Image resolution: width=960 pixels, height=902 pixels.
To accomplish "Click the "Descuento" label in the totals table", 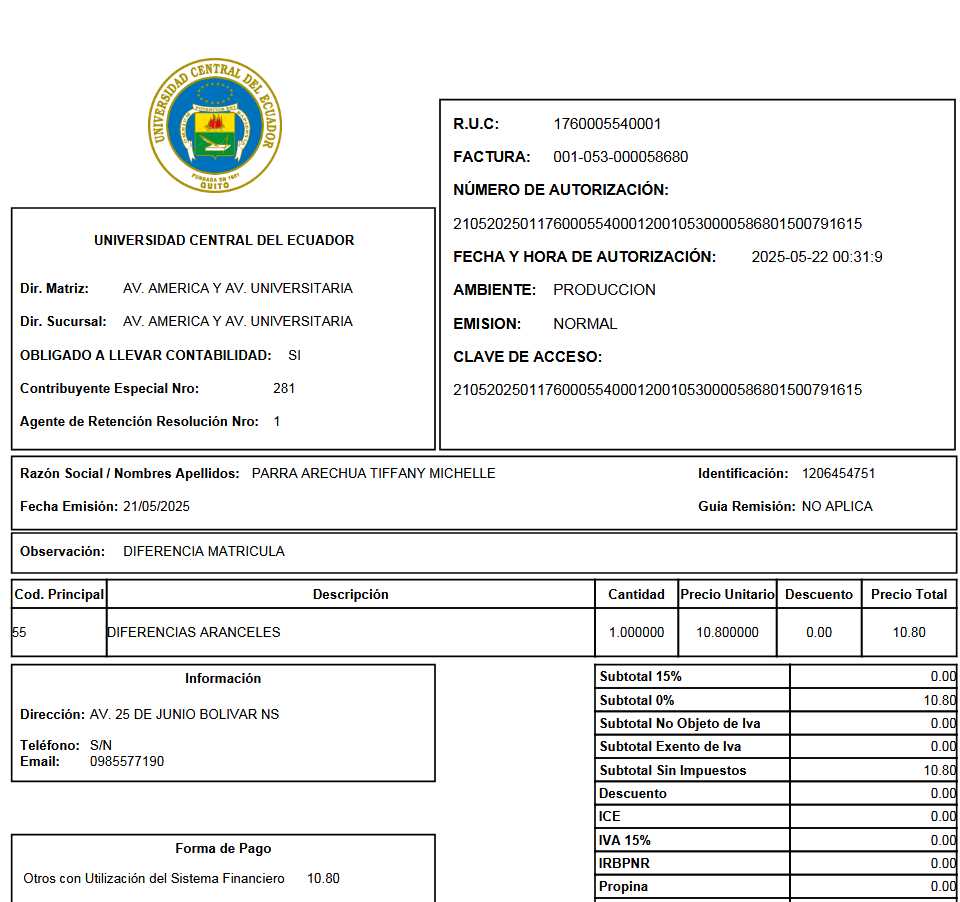I will pos(632,794).
